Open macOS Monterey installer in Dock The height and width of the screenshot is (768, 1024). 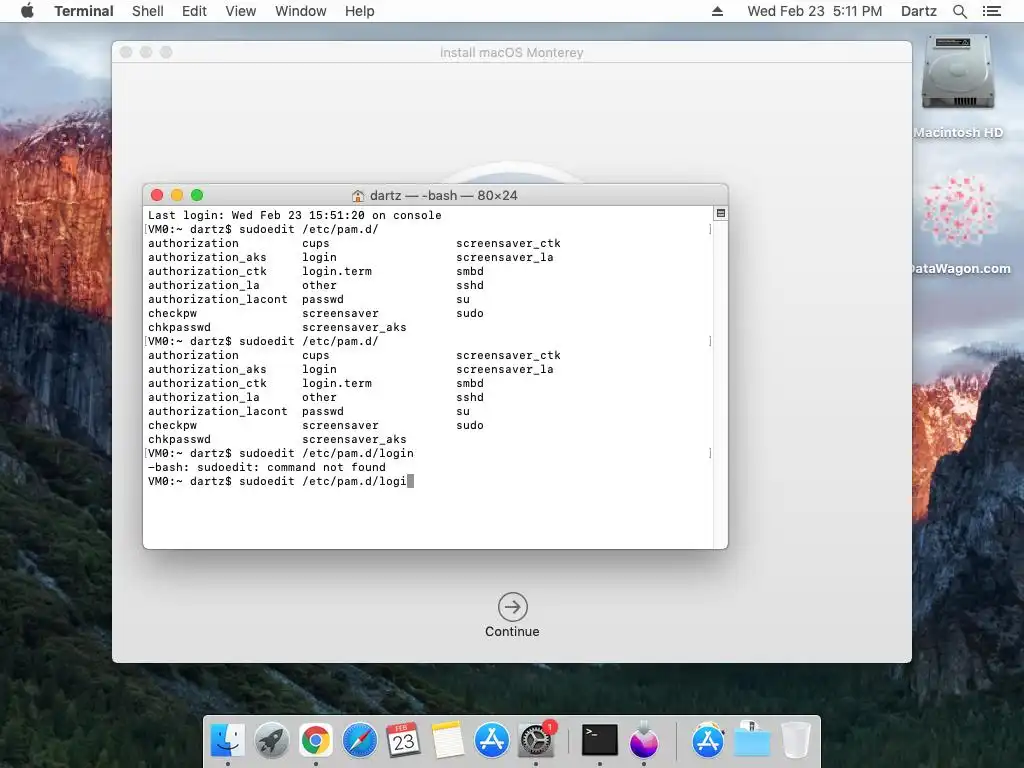pyautogui.click(x=644, y=741)
